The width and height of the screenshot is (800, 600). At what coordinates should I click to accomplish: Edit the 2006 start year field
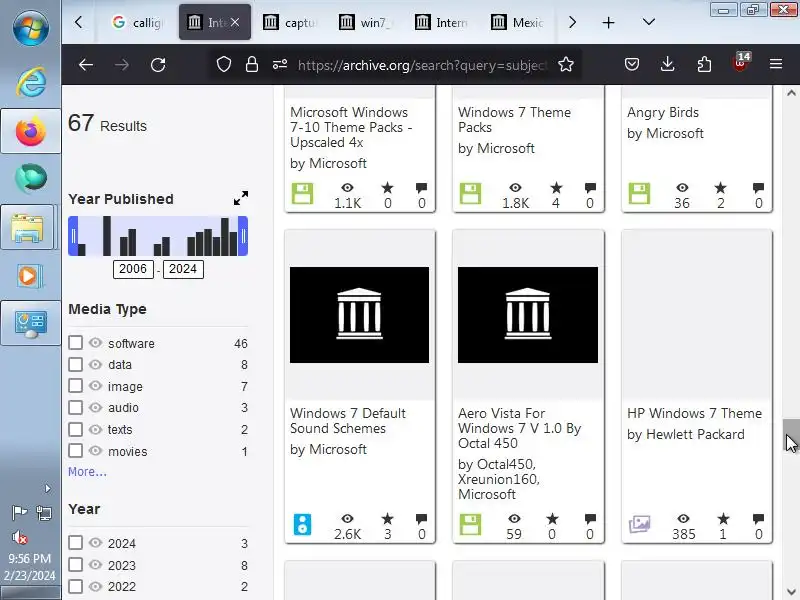click(133, 269)
